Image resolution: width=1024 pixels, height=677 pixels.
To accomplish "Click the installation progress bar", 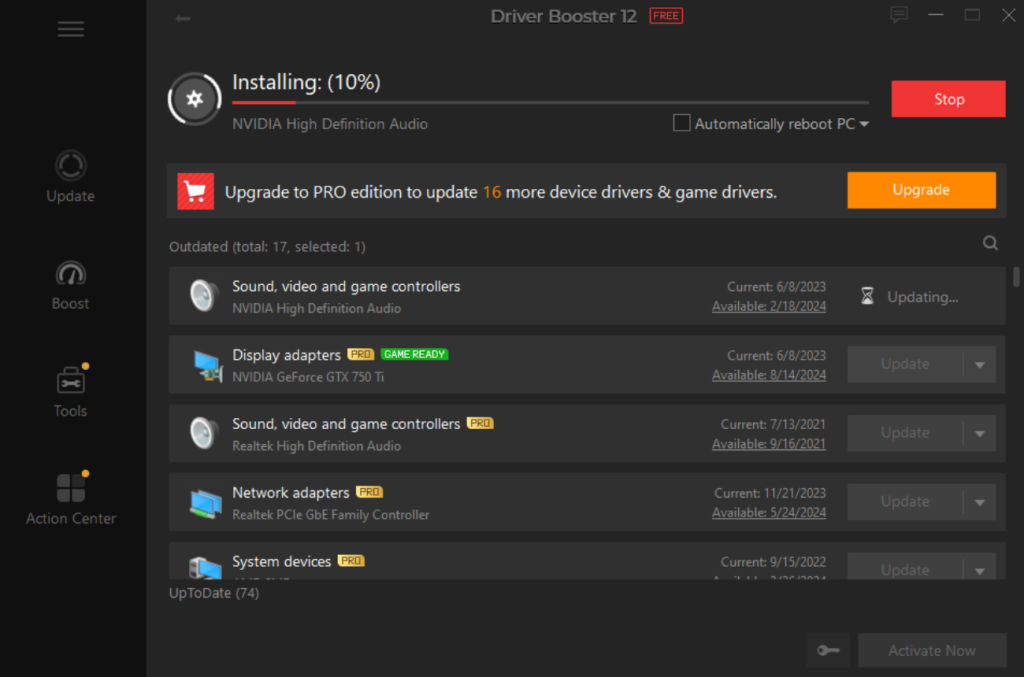I will pyautogui.click(x=550, y=100).
